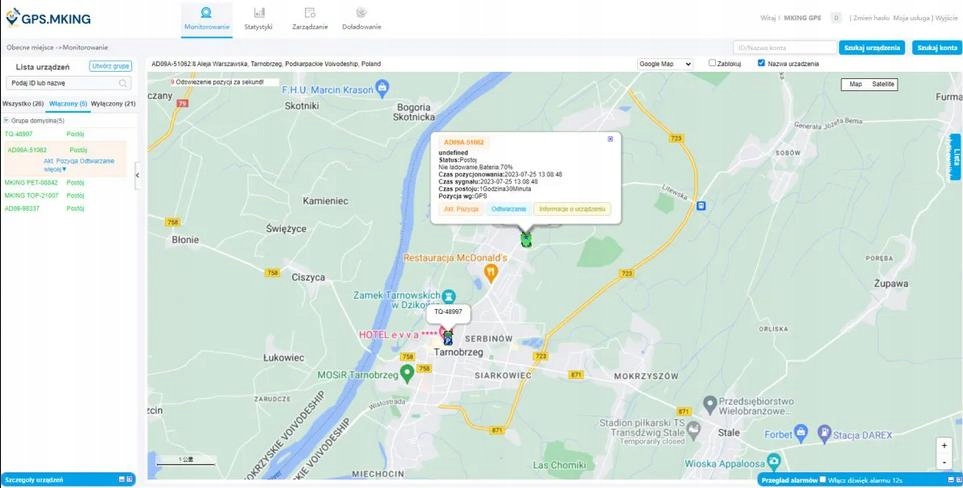Image resolution: width=963 pixels, height=488 pixels.
Task: Switch to the Wyłączony (21) tab
Action: (x=113, y=103)
